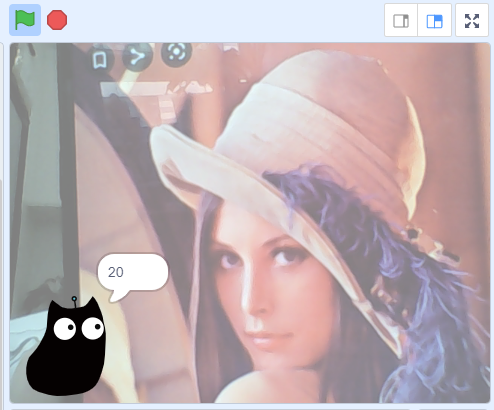
Task: Stop the project with red stop sign
Action: [57, 20]
